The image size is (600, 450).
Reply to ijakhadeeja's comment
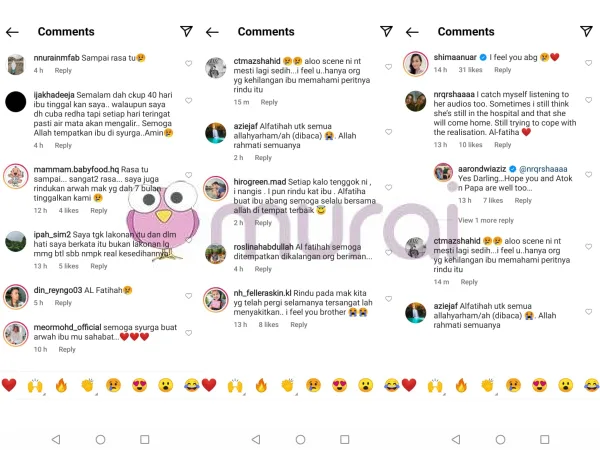click(63, 145)
